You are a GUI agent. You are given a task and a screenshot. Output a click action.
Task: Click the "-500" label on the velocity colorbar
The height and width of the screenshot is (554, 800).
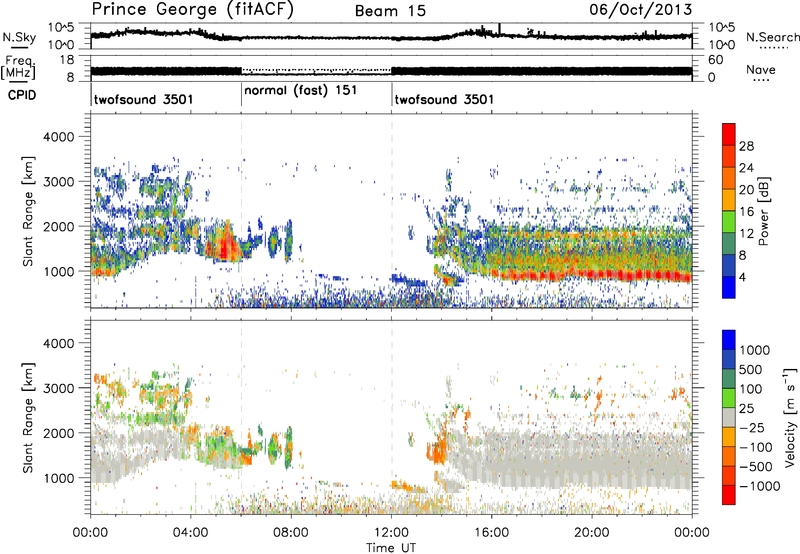click(x=756, y=467)
